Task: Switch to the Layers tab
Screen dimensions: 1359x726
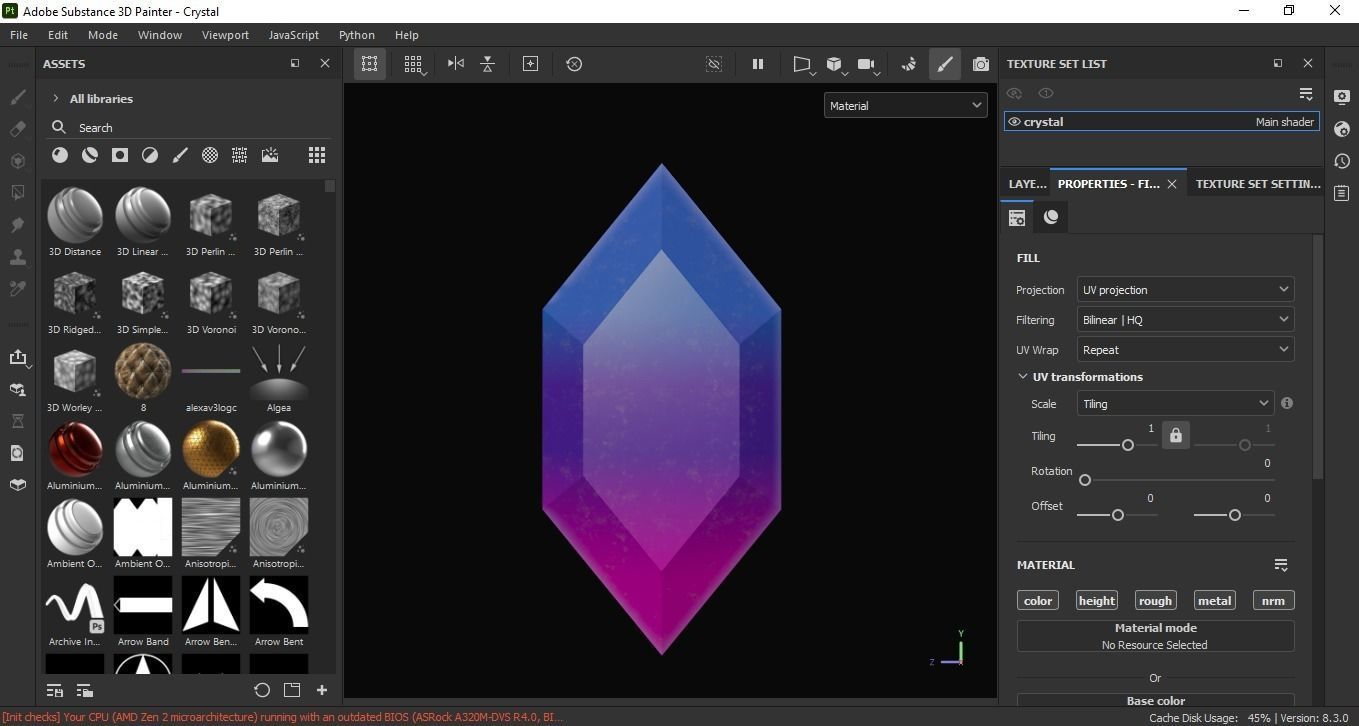Action: click(1027, 184)
